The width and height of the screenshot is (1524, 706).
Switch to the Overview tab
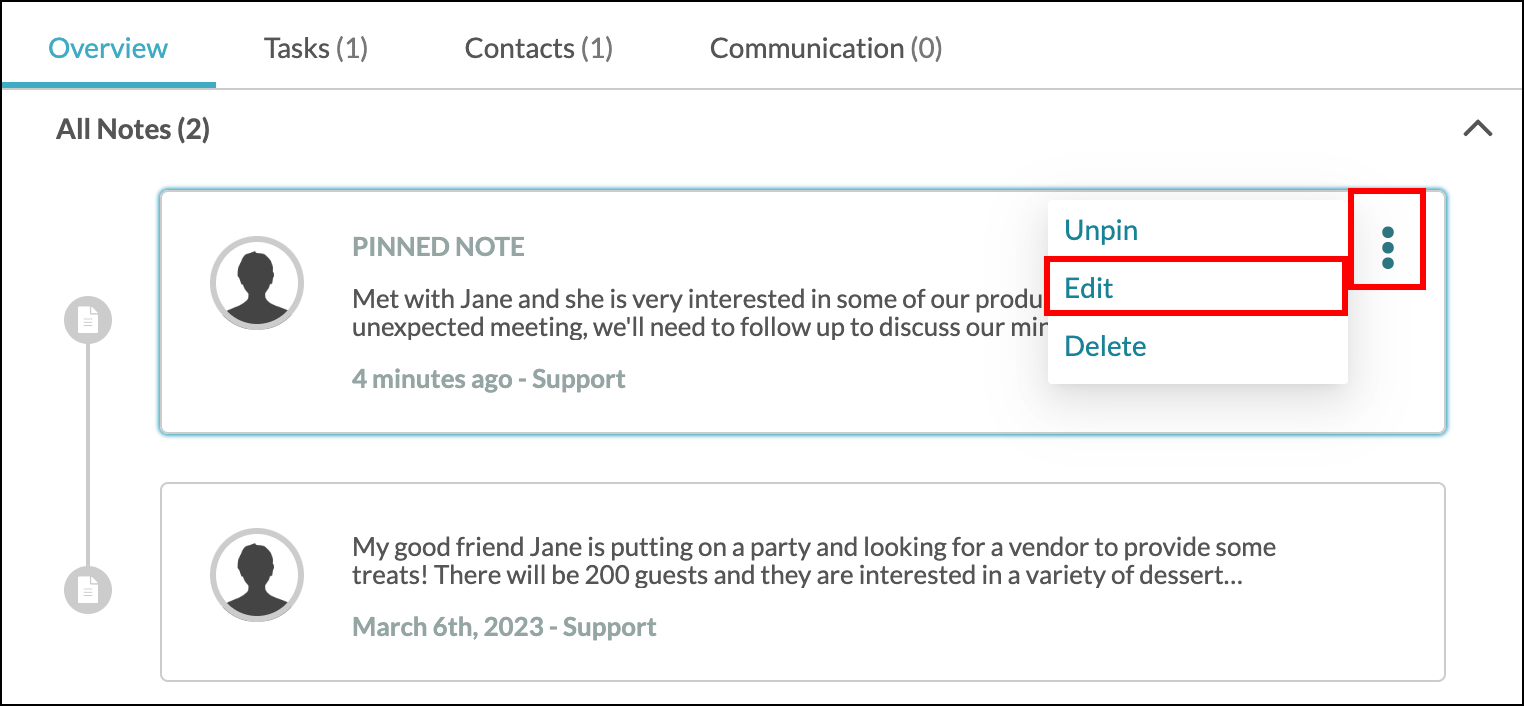(108, 48)
